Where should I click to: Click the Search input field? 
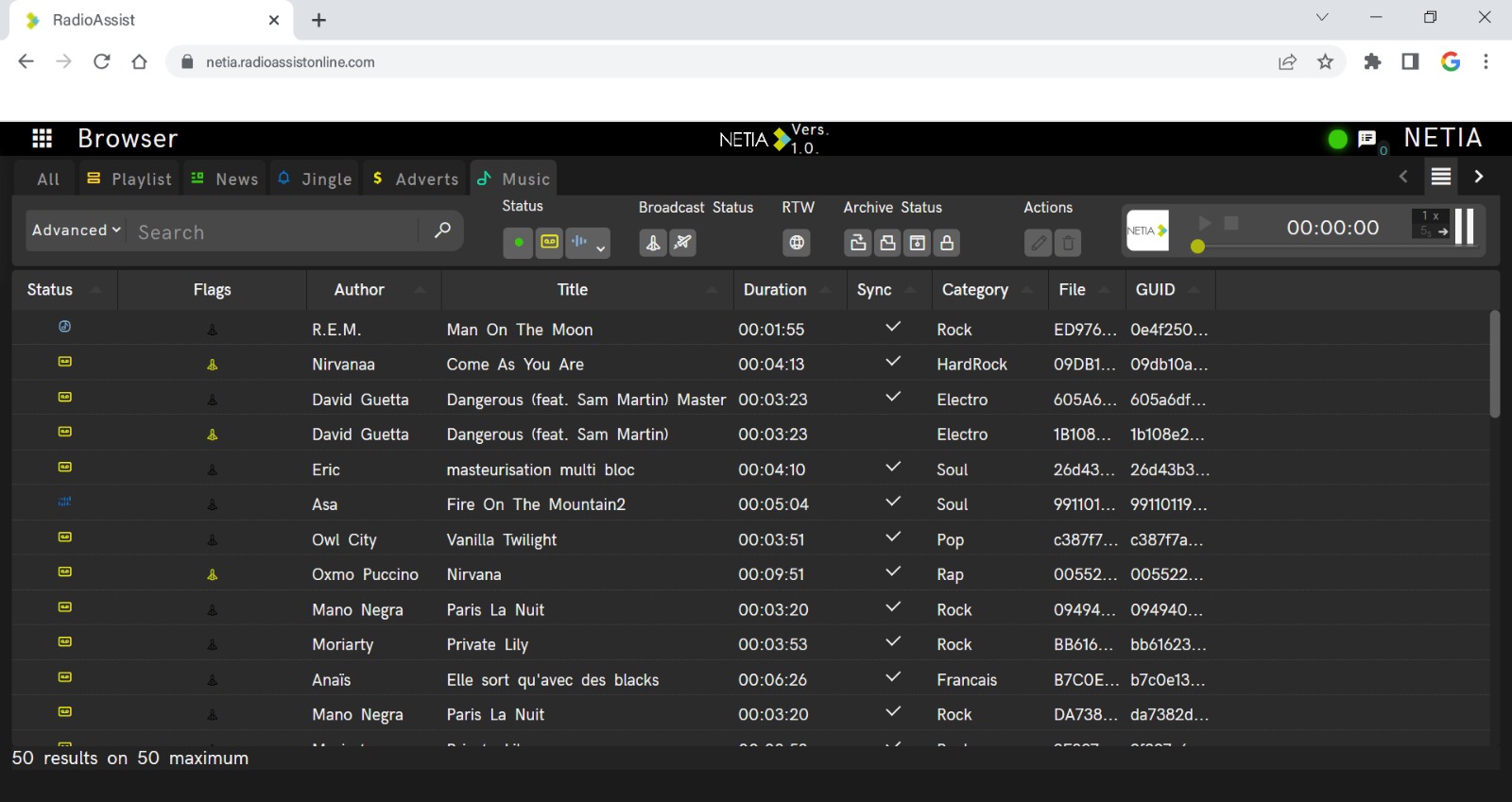coord(274,232)
